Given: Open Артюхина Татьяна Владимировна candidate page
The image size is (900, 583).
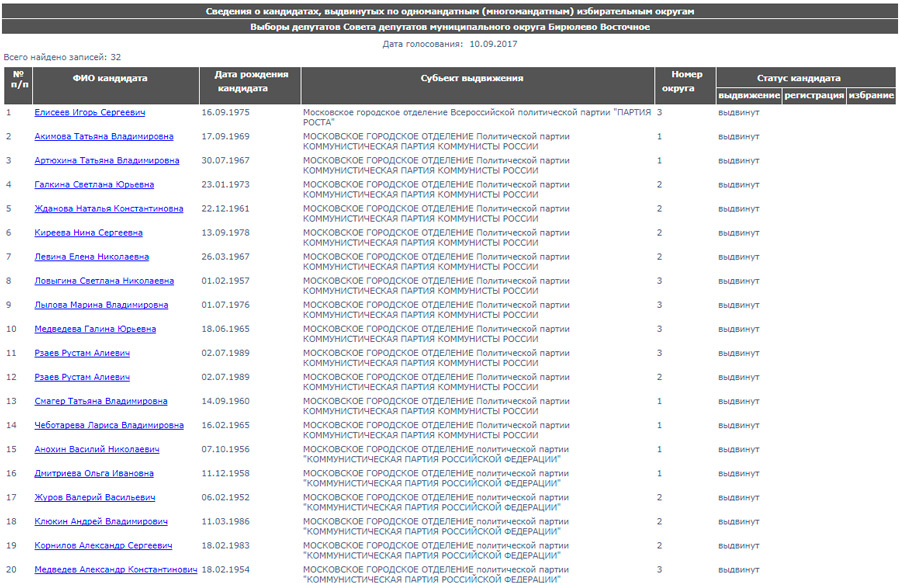Looking at the screenshot, I should [103, 161].
